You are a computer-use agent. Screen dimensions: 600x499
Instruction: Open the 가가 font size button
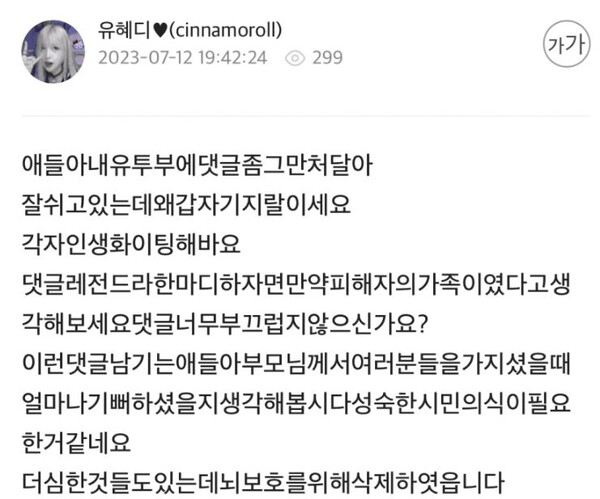[x=567, y=44]
